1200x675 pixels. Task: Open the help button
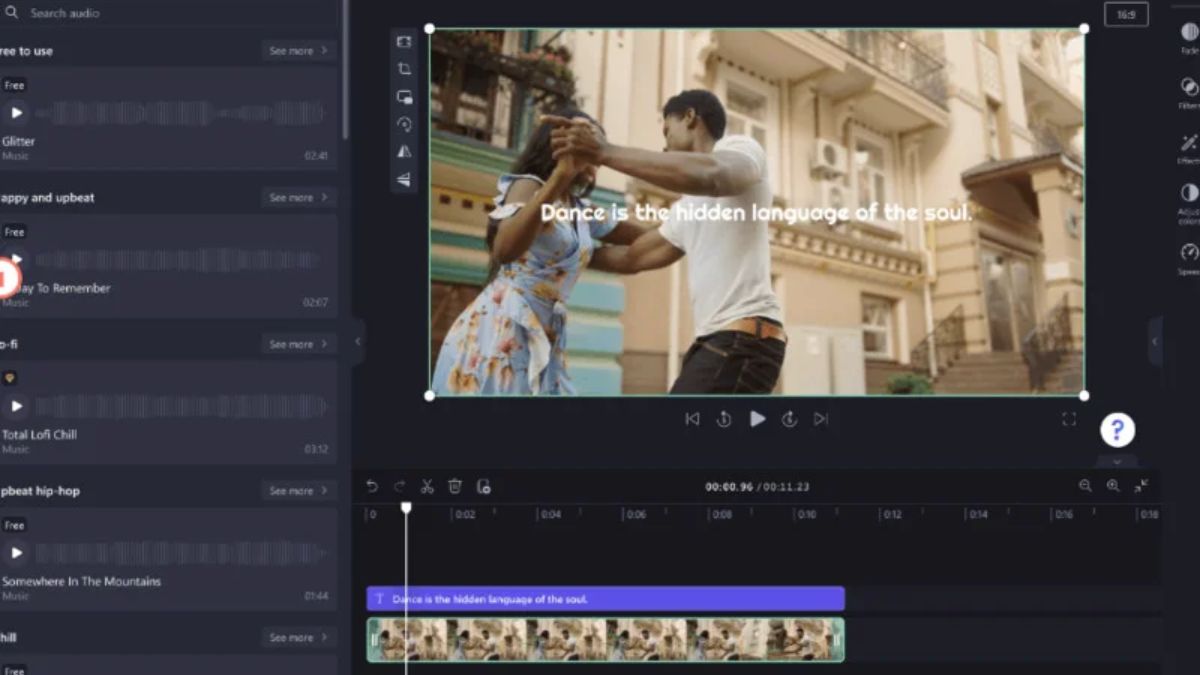click(x=1117, y=430)
